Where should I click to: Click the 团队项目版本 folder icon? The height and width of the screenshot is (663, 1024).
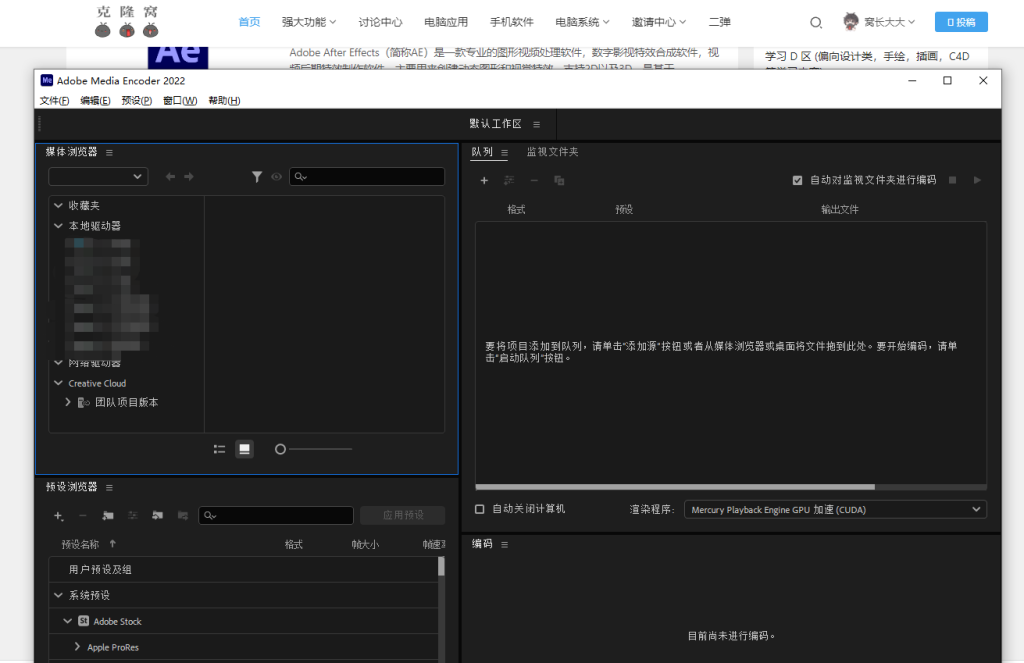84,403
